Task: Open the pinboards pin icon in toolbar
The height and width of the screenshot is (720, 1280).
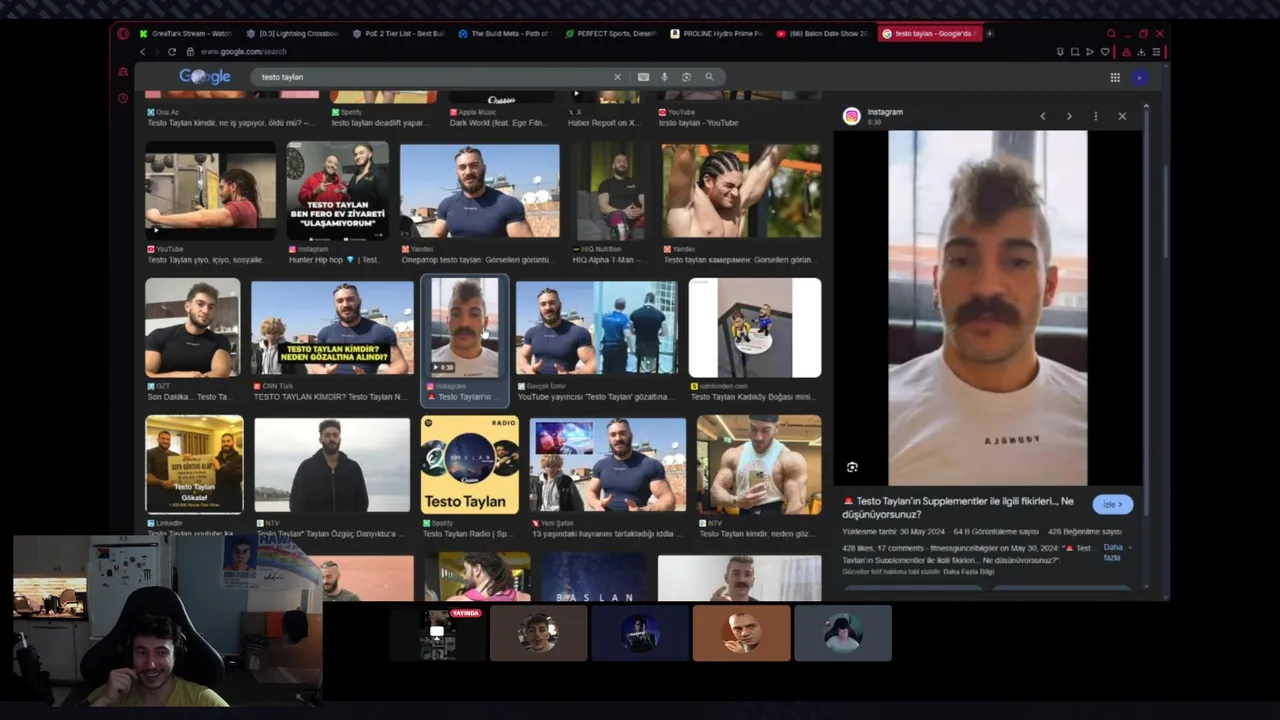Action: (1060, 52)
